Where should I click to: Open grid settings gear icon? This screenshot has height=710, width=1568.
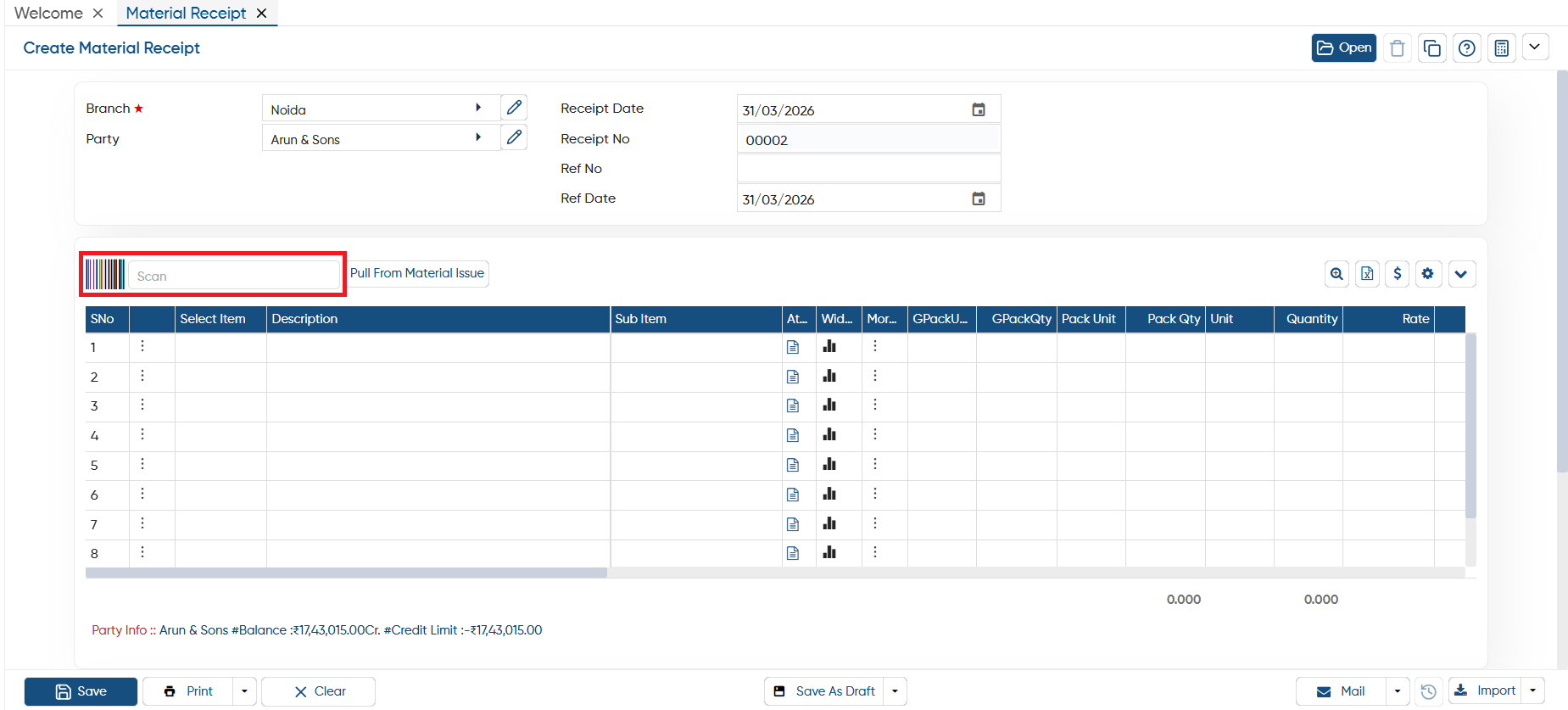(x=1428, y=274)
